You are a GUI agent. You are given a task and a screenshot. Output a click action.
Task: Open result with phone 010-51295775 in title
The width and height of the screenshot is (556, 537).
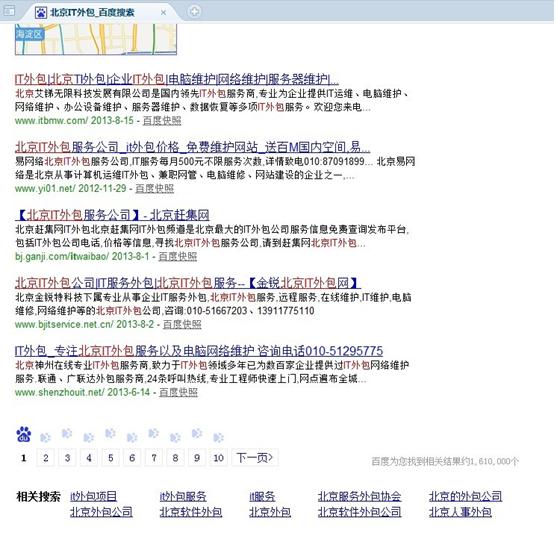click(x=199, y=351)
